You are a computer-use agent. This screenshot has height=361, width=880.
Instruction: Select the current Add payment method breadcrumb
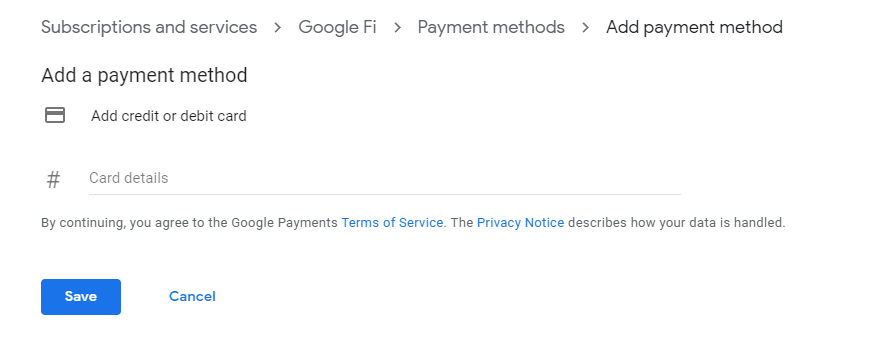coord(694,27)
